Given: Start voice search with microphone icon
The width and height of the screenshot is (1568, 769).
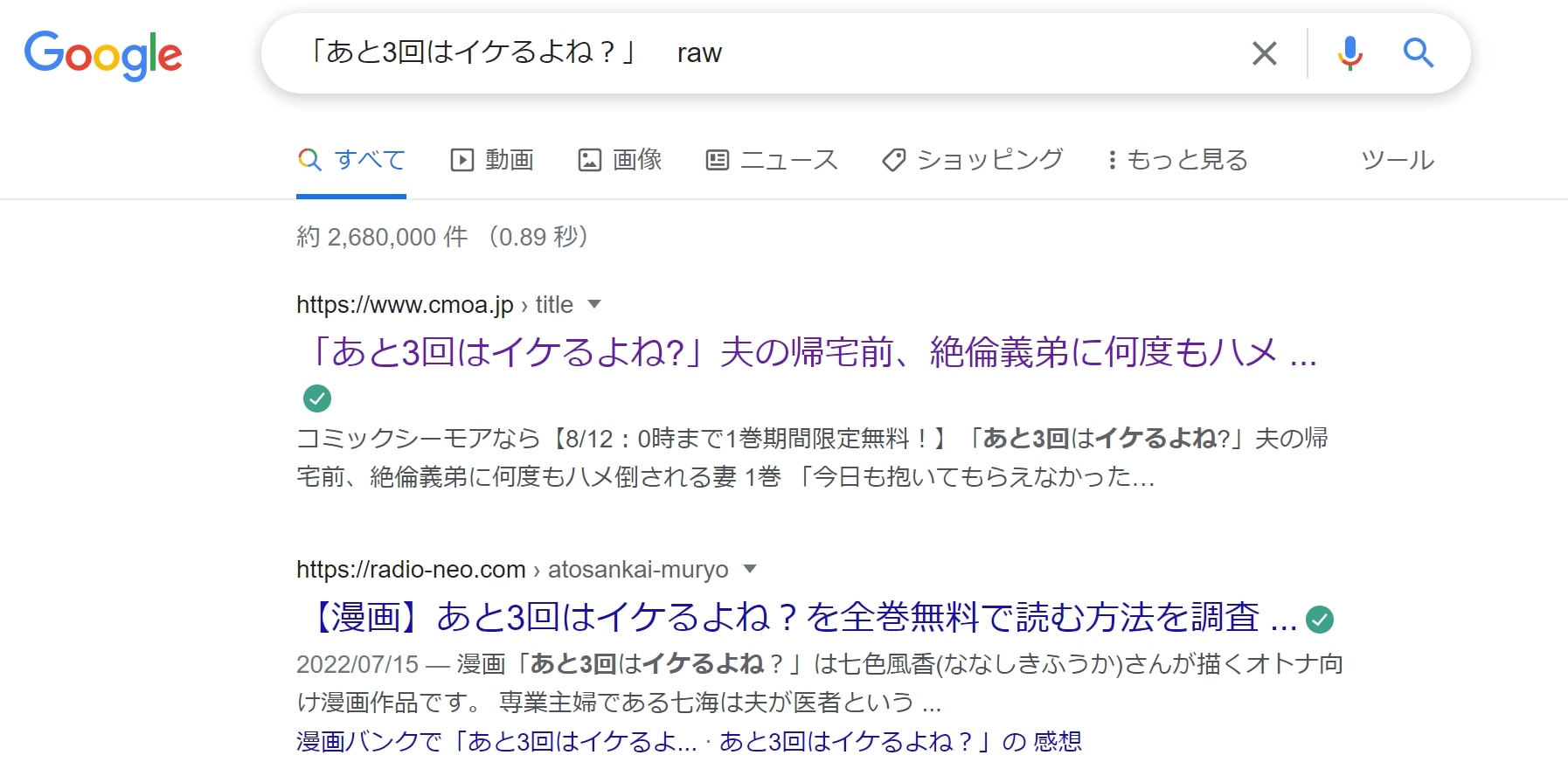Looking at the screenshot, I should tap(1349, 53).
